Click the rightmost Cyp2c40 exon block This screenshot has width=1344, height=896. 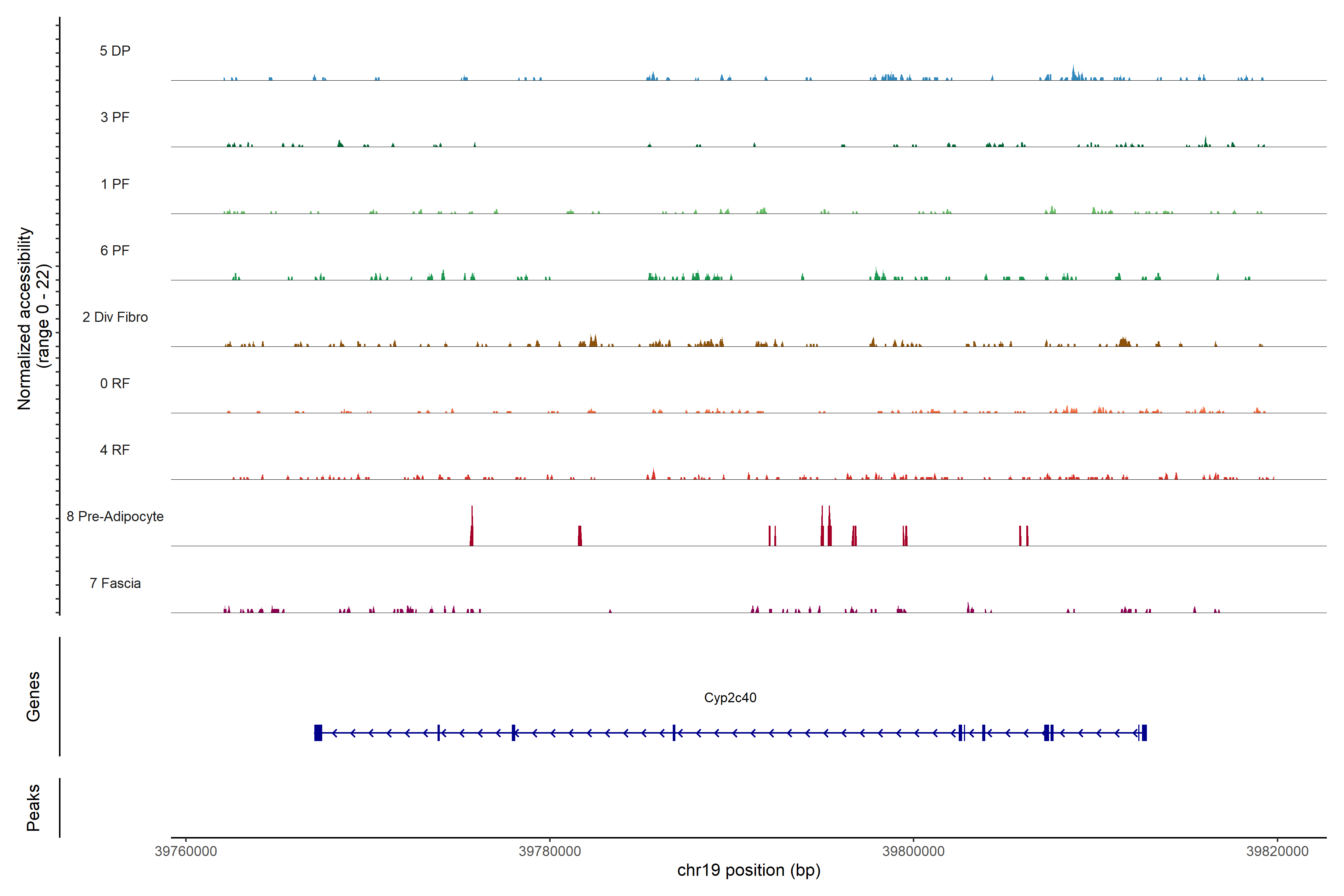click(1144, 732)
